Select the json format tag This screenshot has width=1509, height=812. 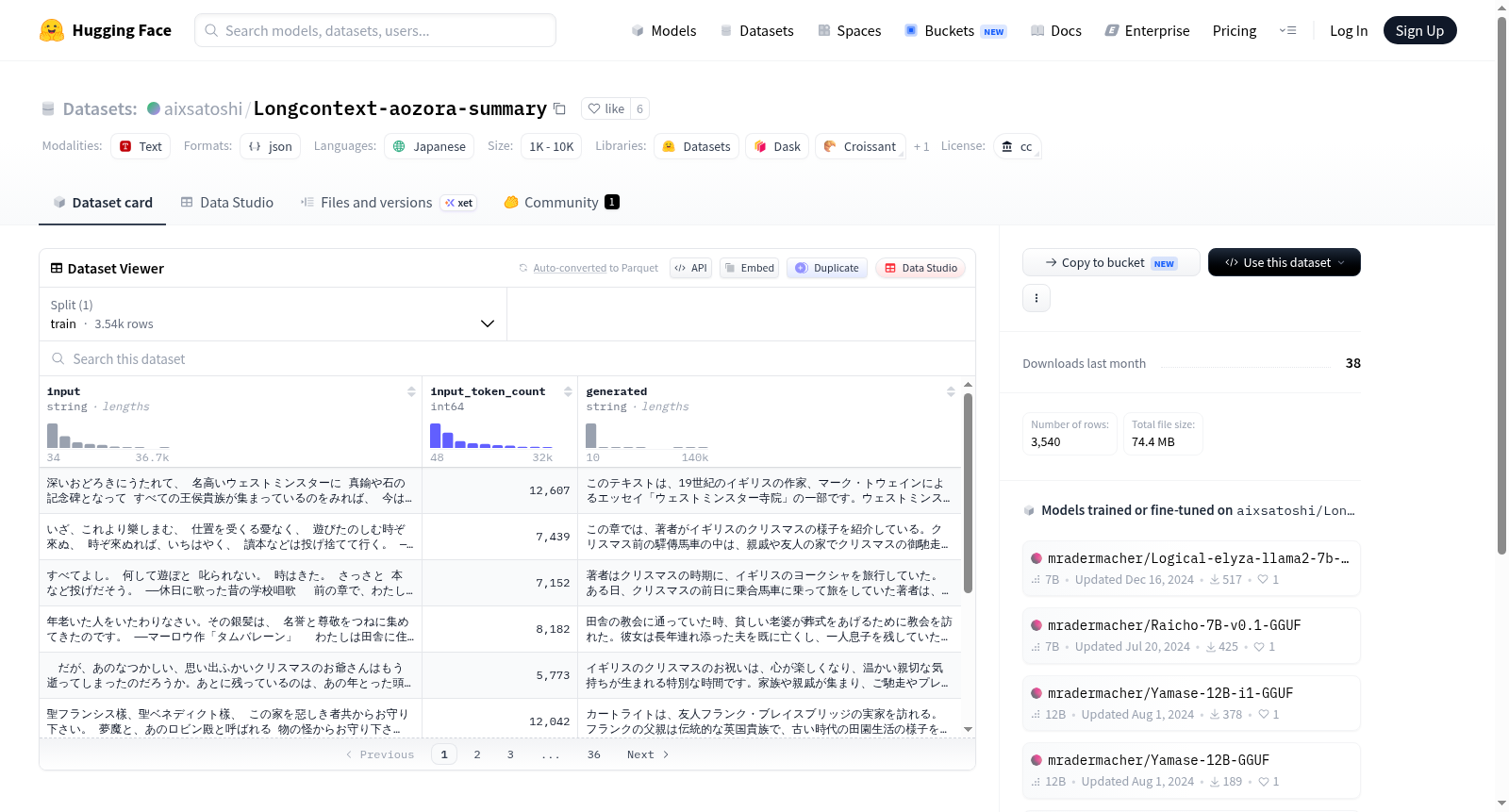(x=270, y=146)
